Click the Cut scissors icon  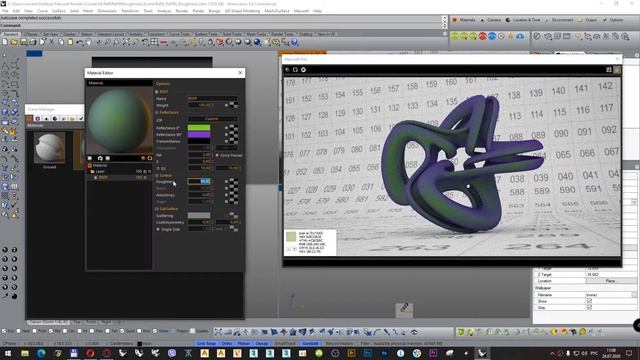pos(52,42)
